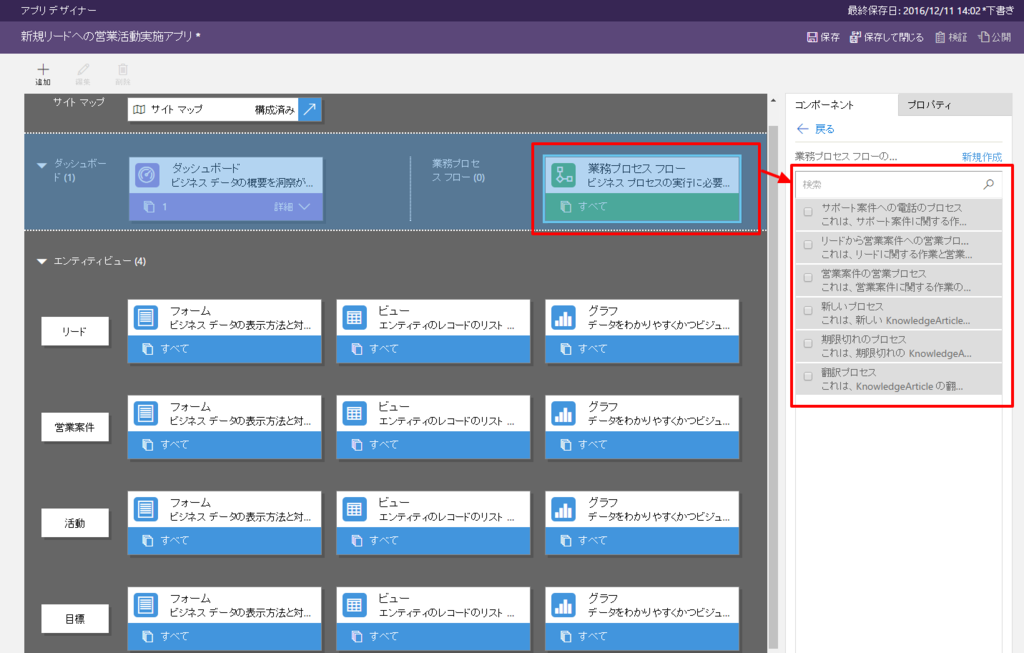
Task: Click the 戻る back link
Action: pos(816,129)
